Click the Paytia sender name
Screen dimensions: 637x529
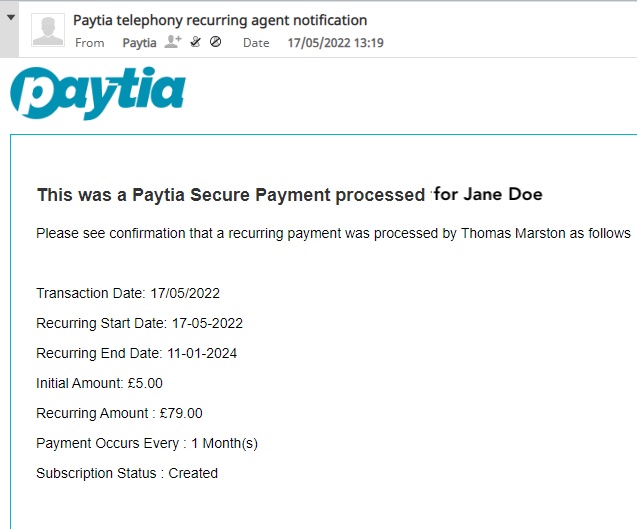tap(139, 43)
